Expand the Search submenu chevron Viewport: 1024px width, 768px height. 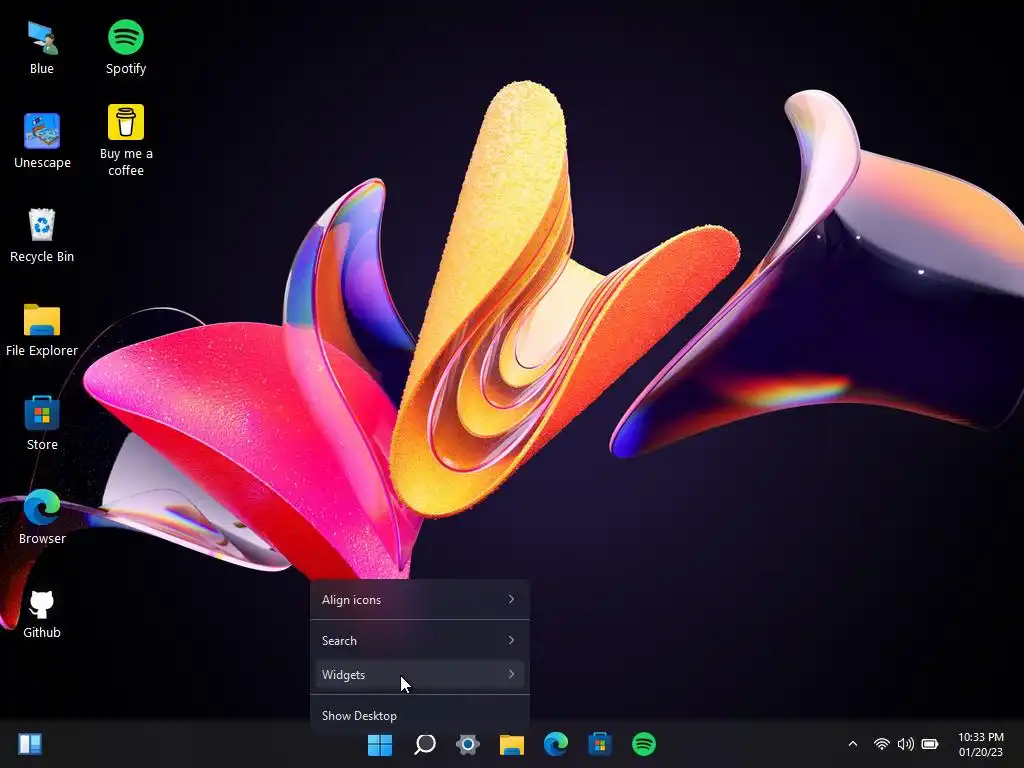[x=511, y=640]
